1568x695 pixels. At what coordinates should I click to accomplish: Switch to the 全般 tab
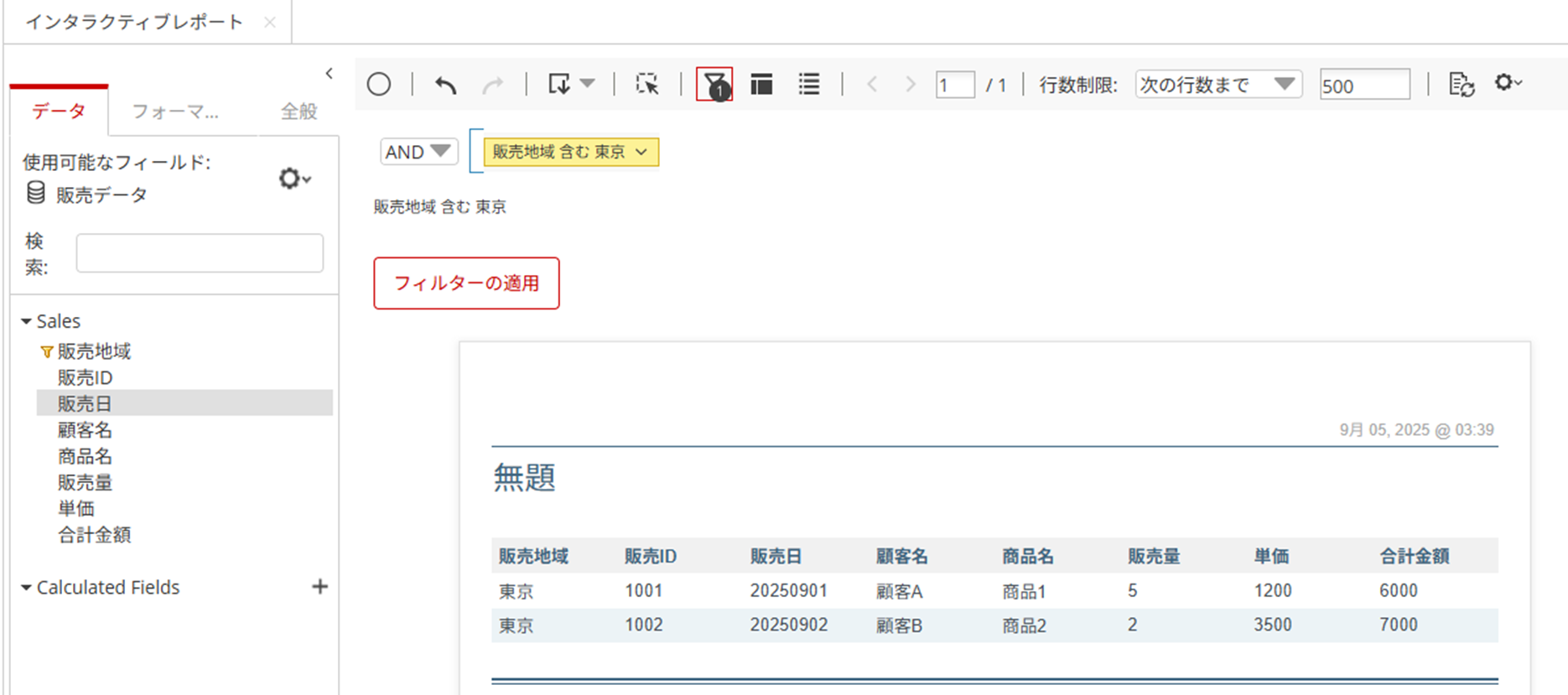pyautogui.click(x=299, y=111)
